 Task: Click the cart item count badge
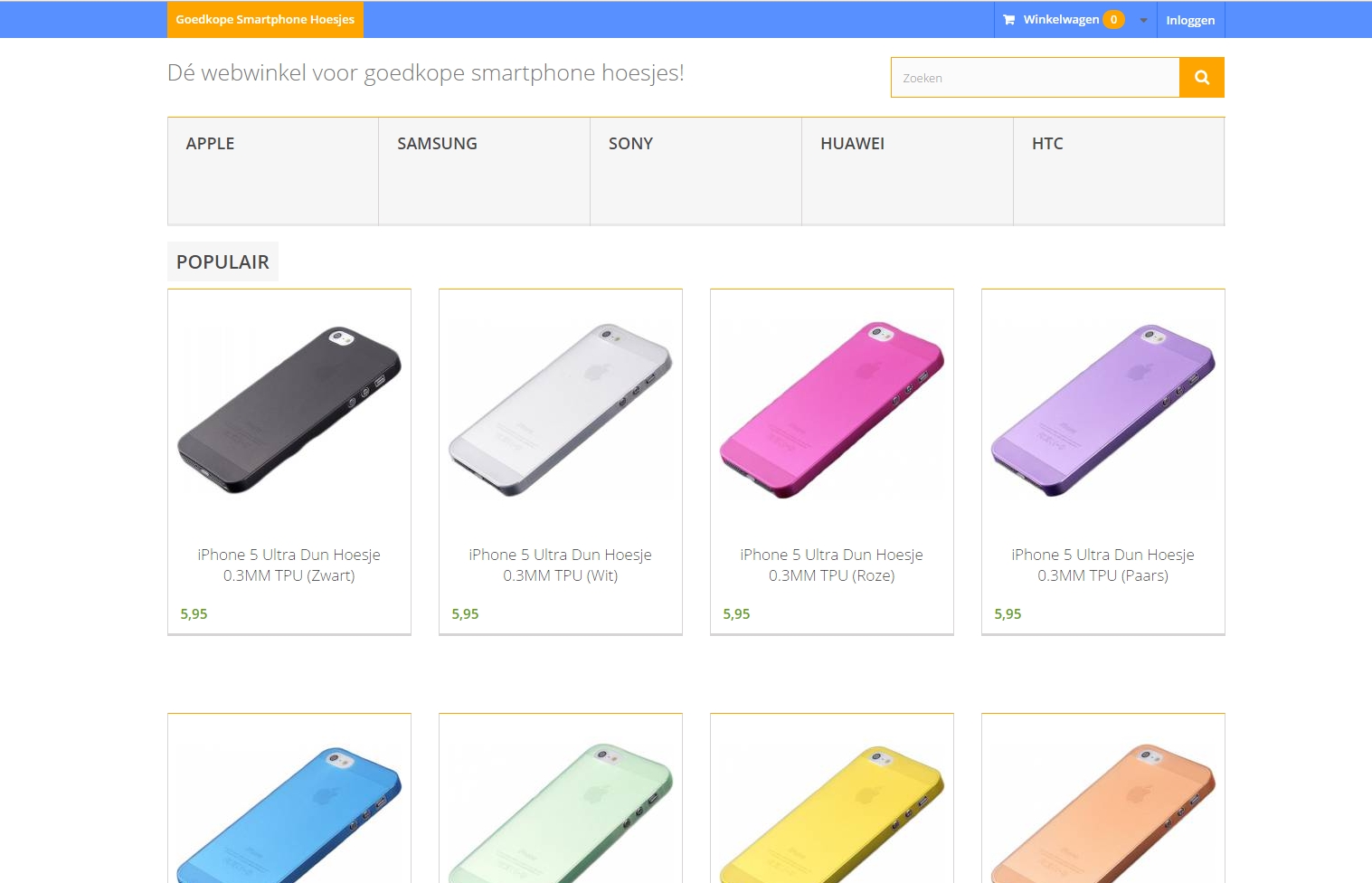coord(1113,20)
